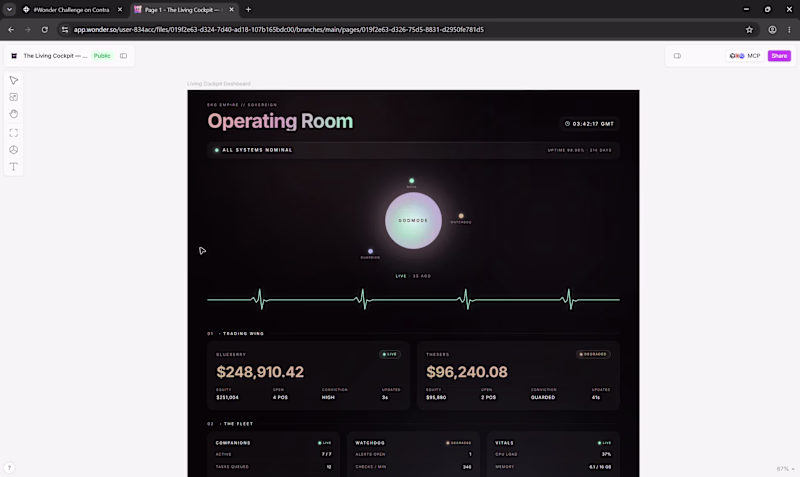Viewport: 800px width, 477px height.
Task: Click the MCP button
Action: tap(745, 56)
